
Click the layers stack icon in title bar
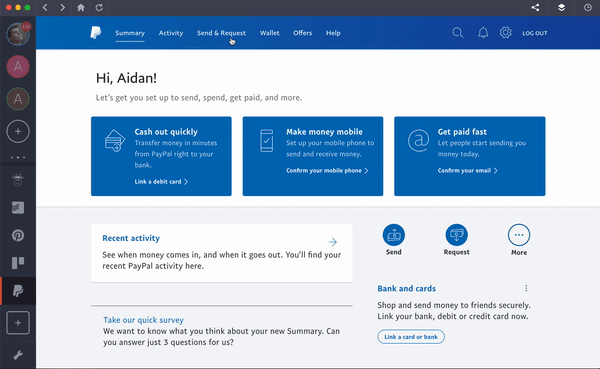pos(561,7)
